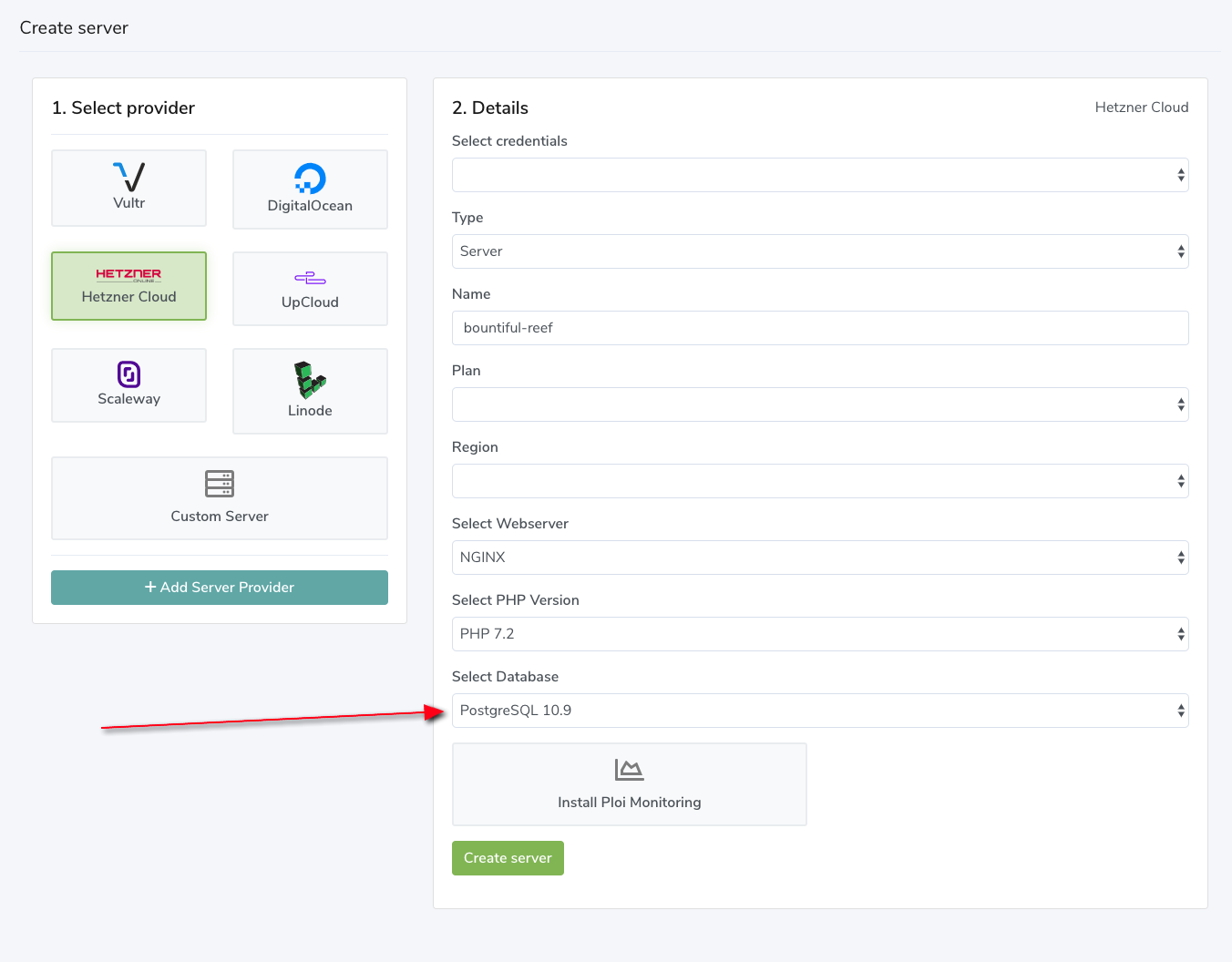Click the Name field containing bountiful-reef
1232x962 pixels.
coord(820,328)
